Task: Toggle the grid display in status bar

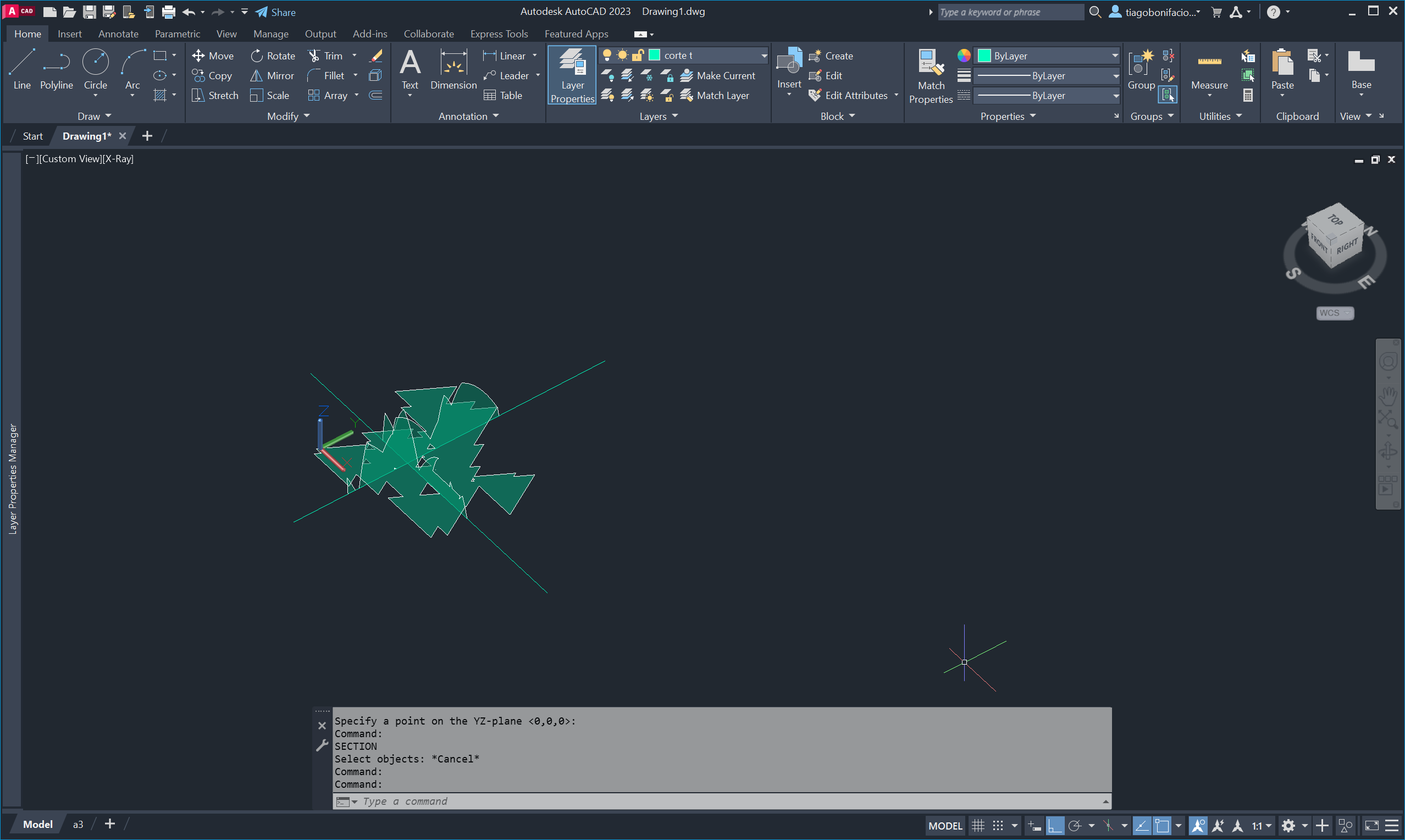Action: pos(978,825)
